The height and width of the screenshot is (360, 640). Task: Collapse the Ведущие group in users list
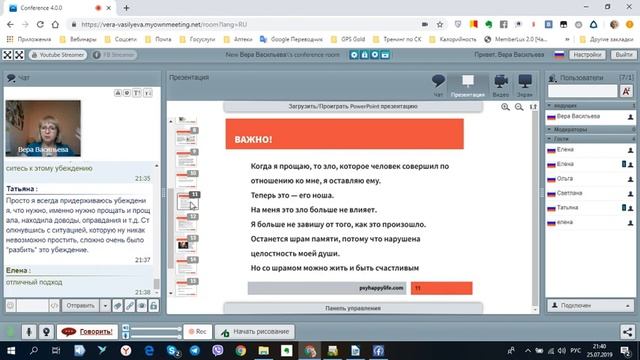590,106
